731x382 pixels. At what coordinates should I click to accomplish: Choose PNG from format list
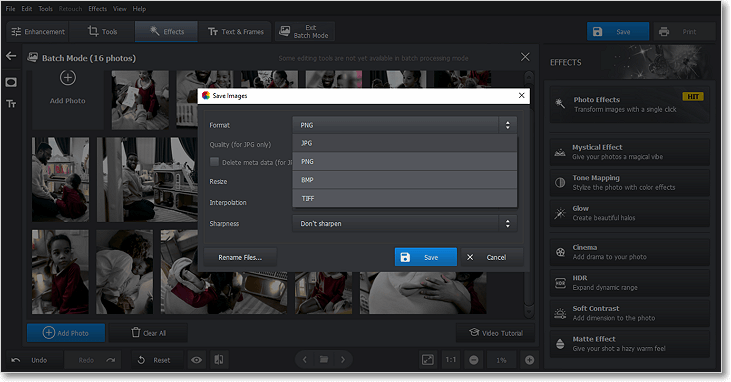point(405,161)
